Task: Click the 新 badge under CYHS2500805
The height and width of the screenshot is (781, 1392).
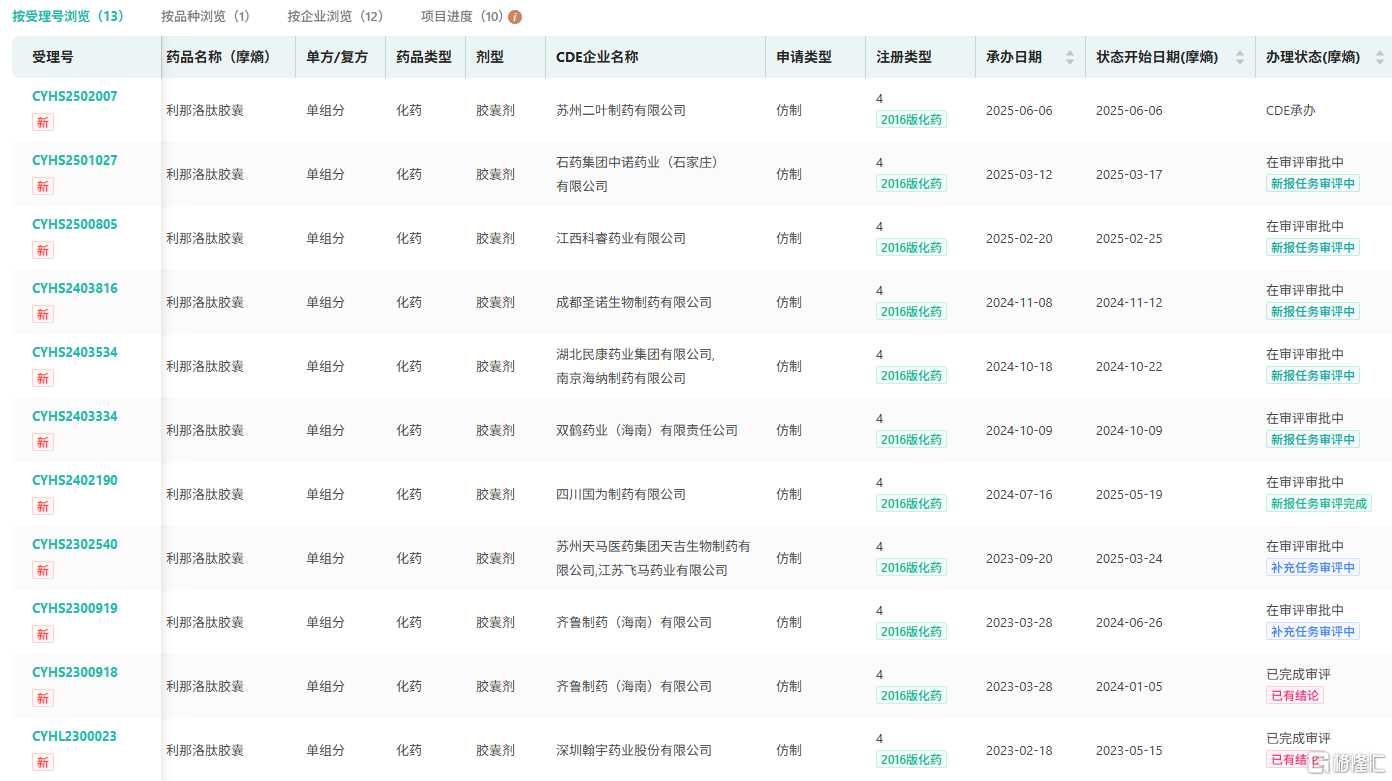Action: point(43,250)
